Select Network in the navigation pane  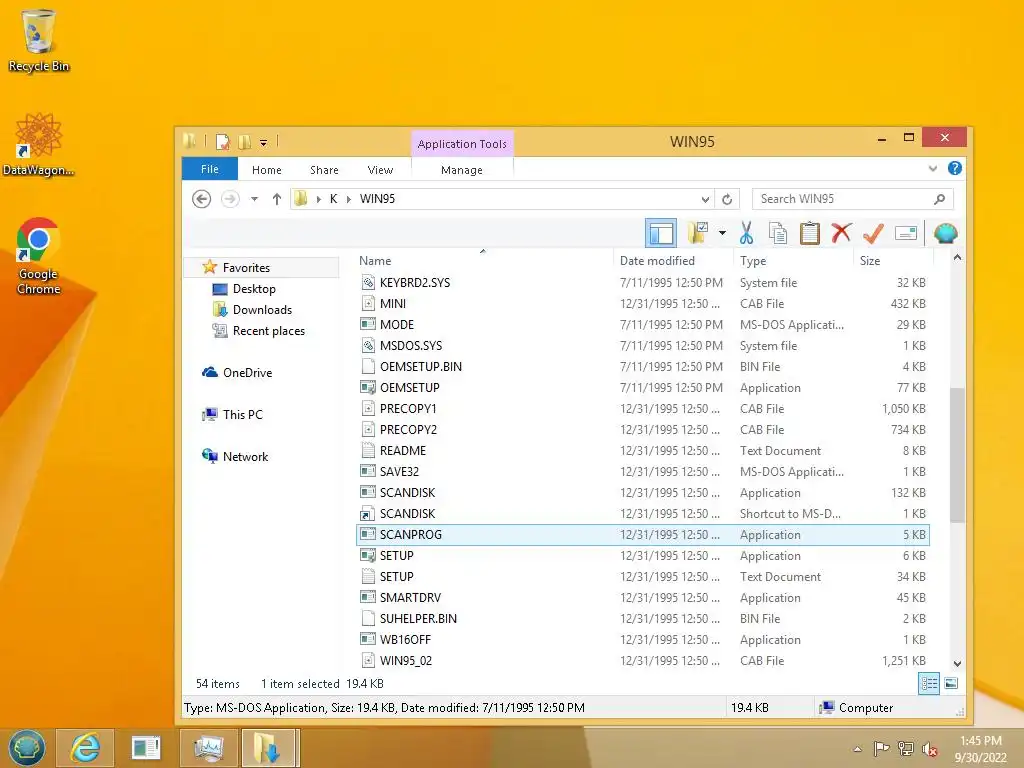click(245, 456)
